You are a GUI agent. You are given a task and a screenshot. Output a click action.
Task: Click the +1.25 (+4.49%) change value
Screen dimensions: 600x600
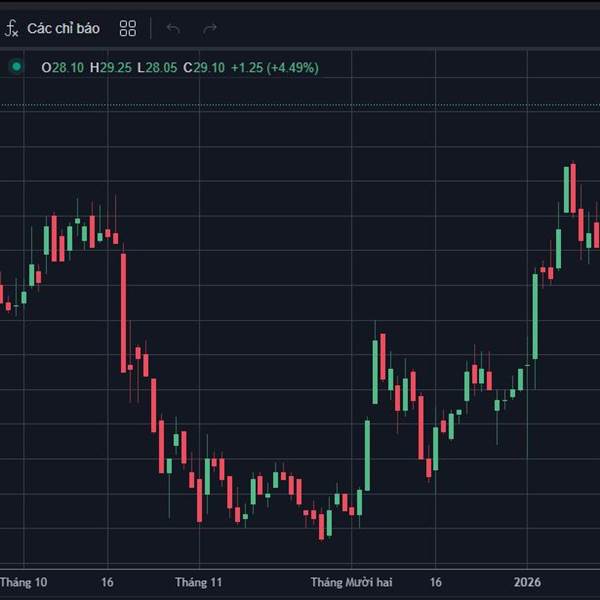click(x=274, y=68)
